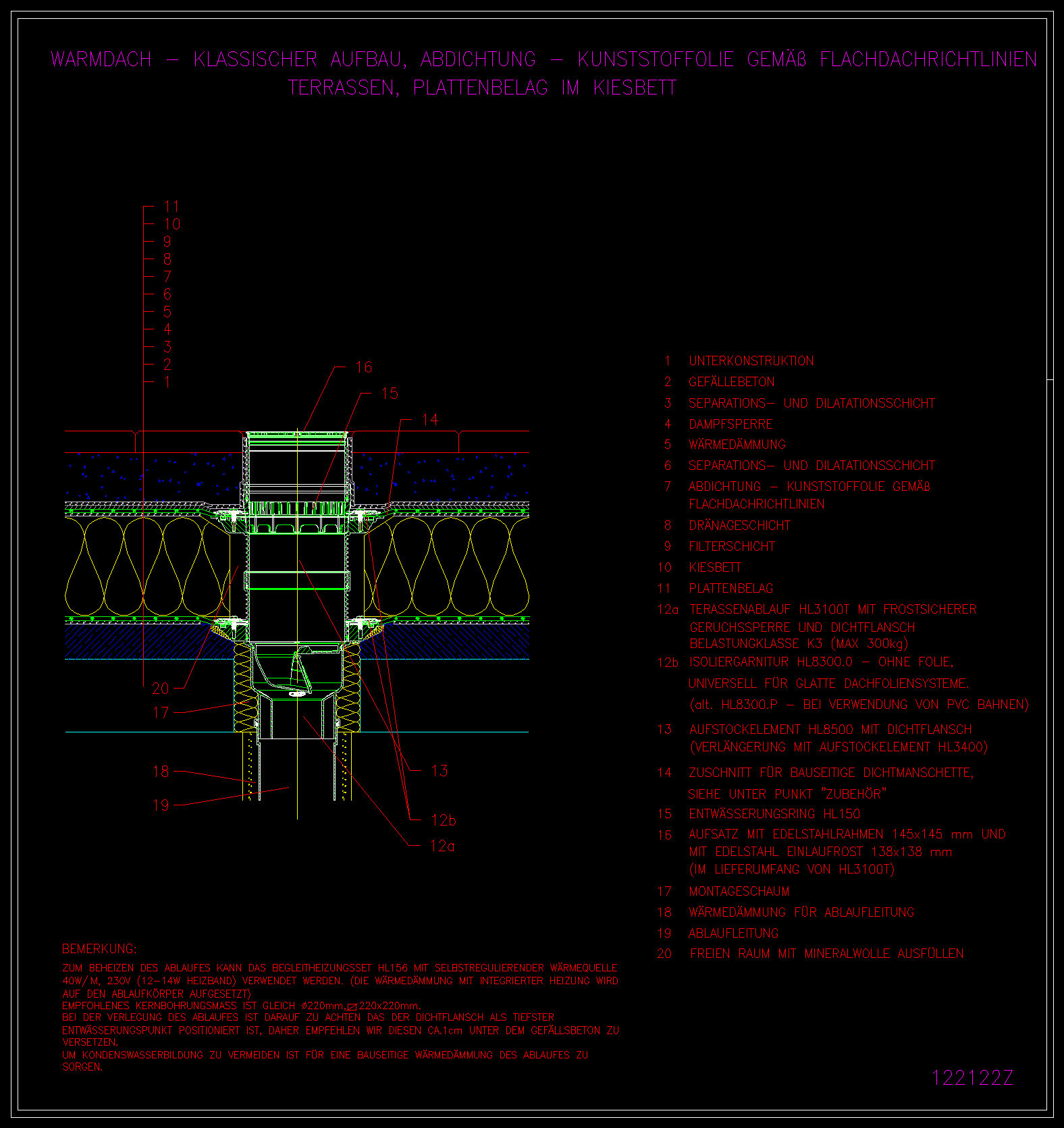
Task: Select layer tick label '4' on vertical leader
Action: pos(167,329)
